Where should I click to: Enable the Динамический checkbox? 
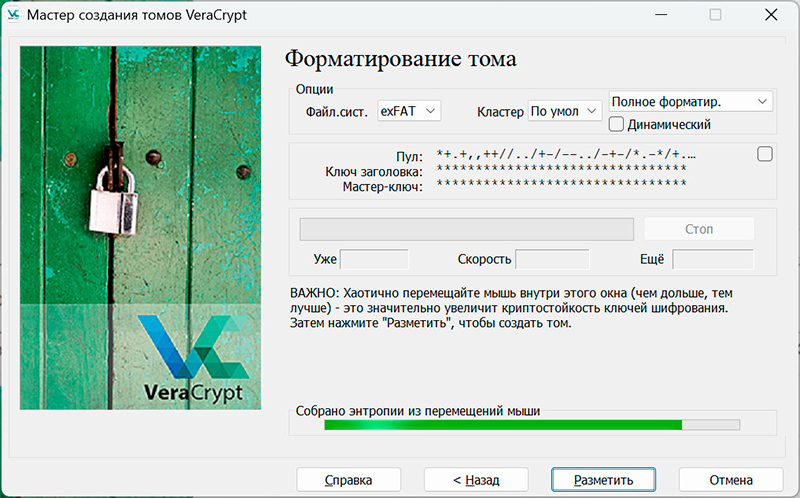(616, 125)
